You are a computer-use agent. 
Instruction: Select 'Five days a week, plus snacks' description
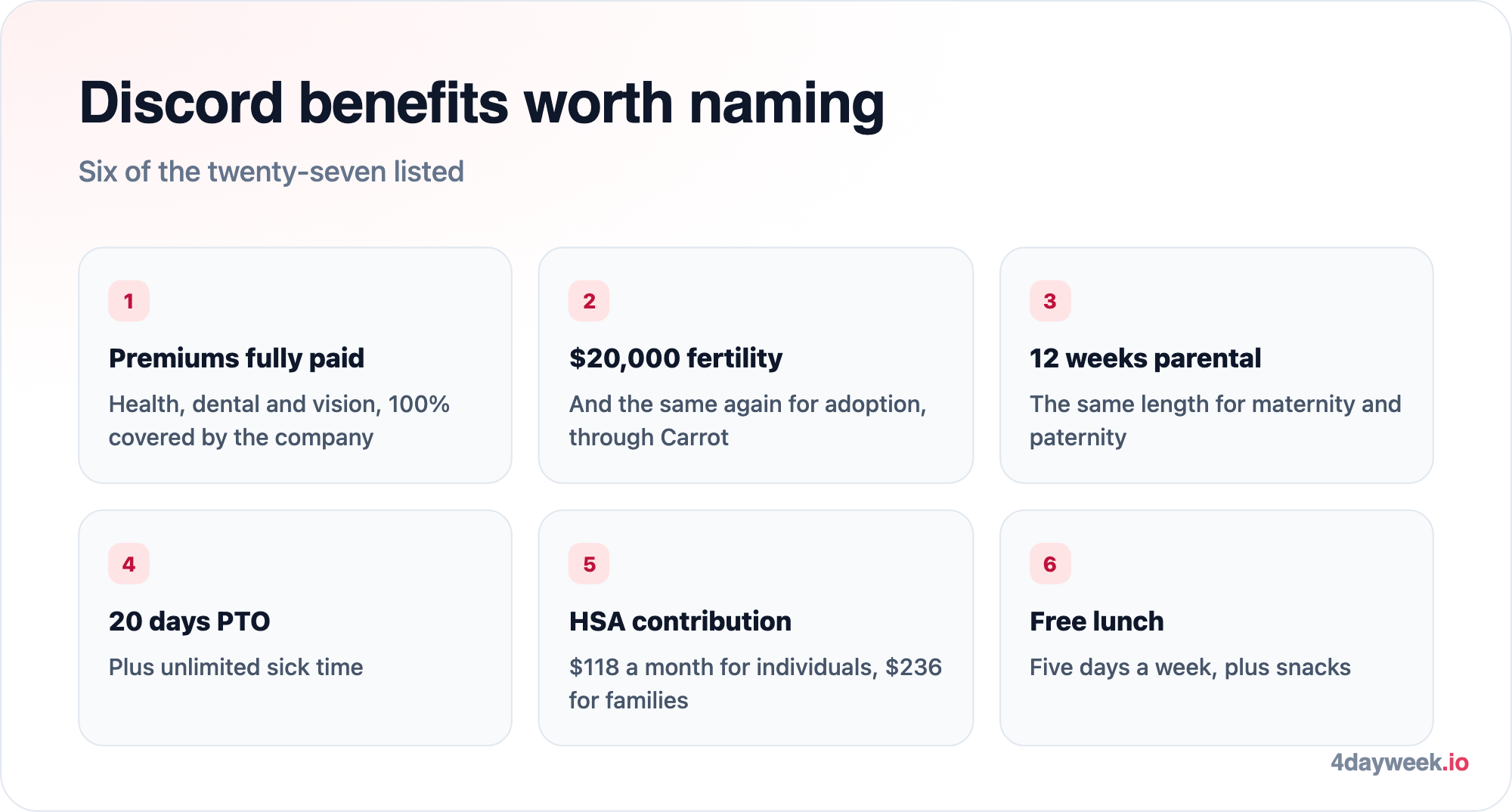point(1190,668)
